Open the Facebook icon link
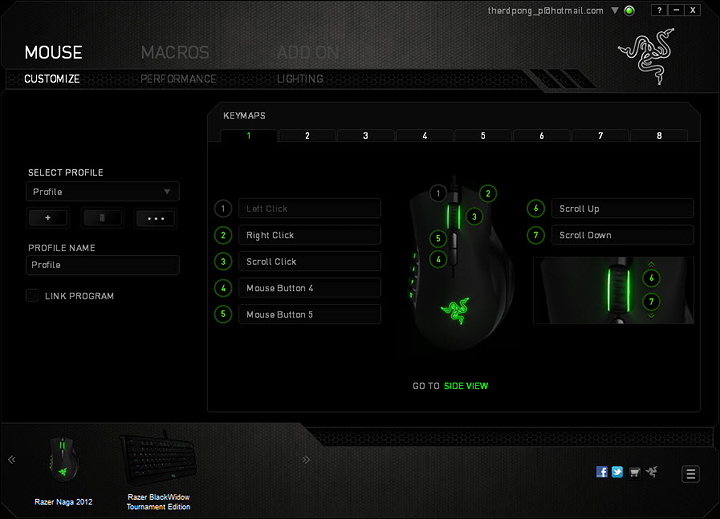Image resolution: width=720 pixels, height=519 pixels. 602,472
